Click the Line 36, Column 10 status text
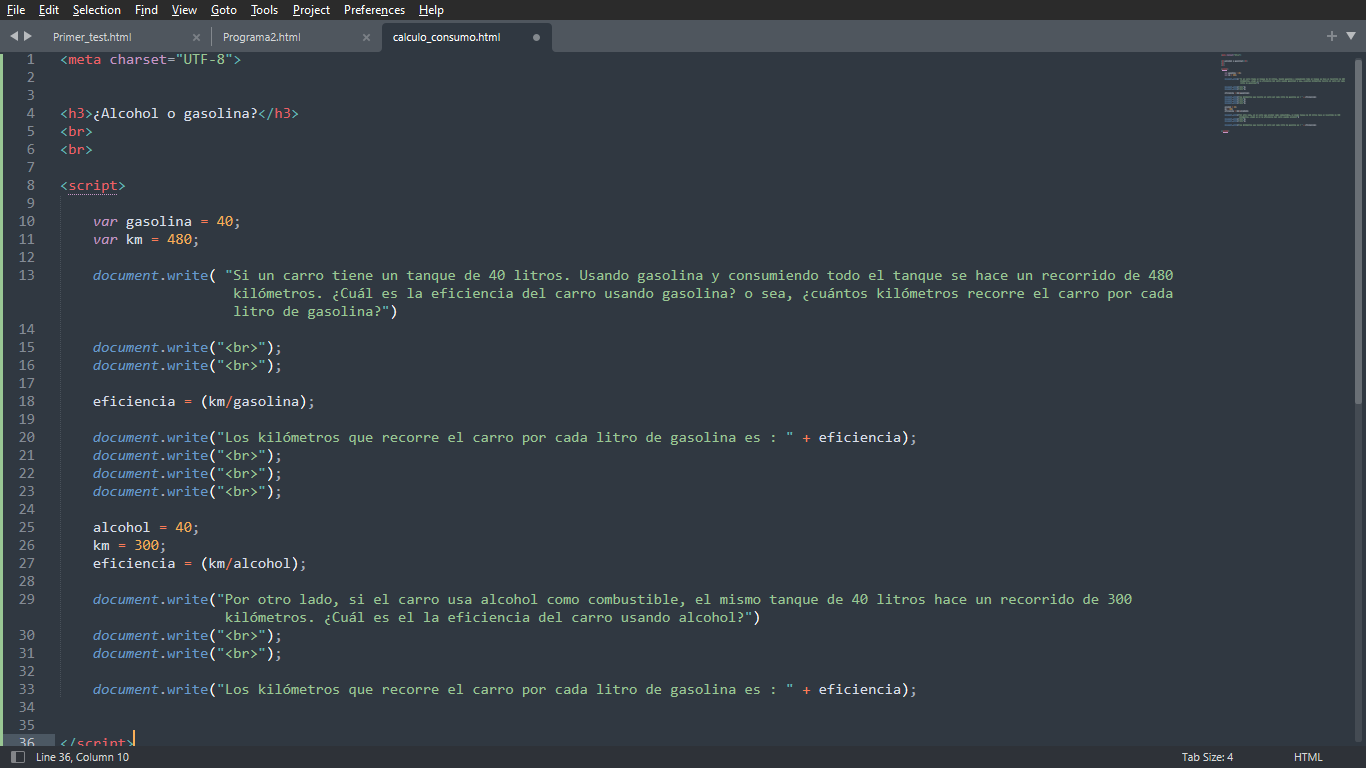The height and width of the screenshot is (768, 1366). [82, 757]
